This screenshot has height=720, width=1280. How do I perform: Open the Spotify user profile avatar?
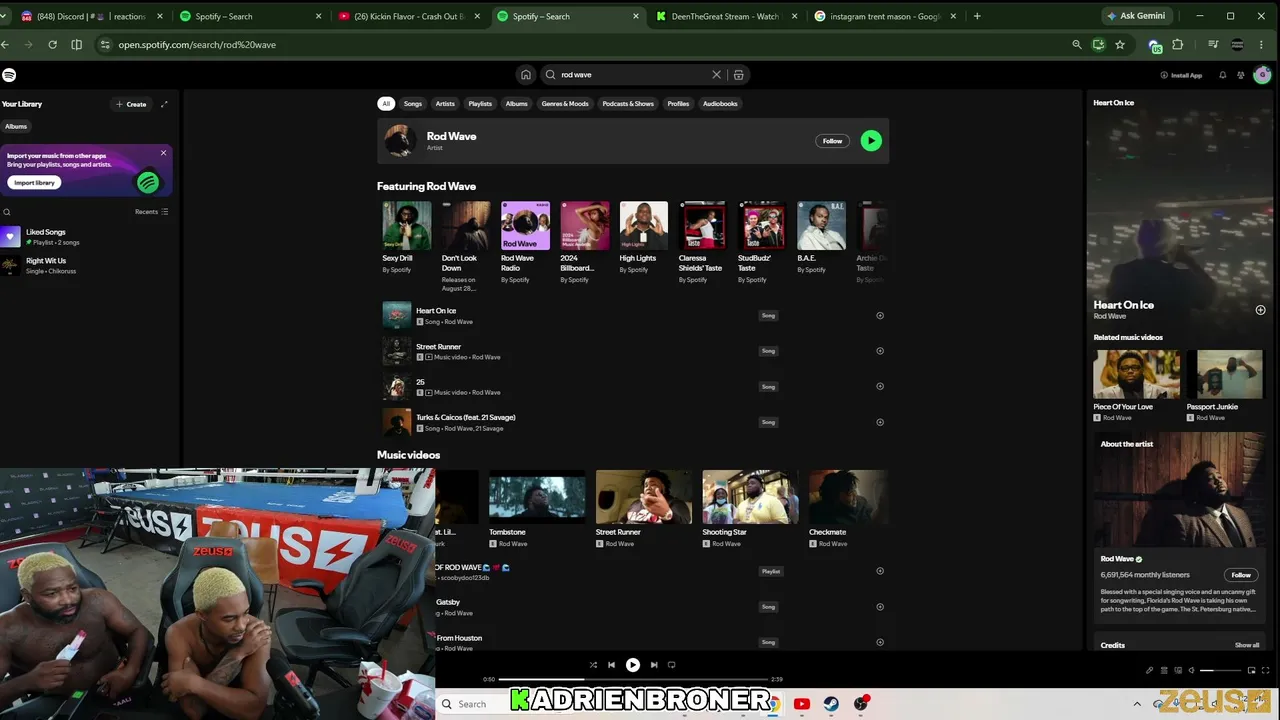click(1262, 75)
